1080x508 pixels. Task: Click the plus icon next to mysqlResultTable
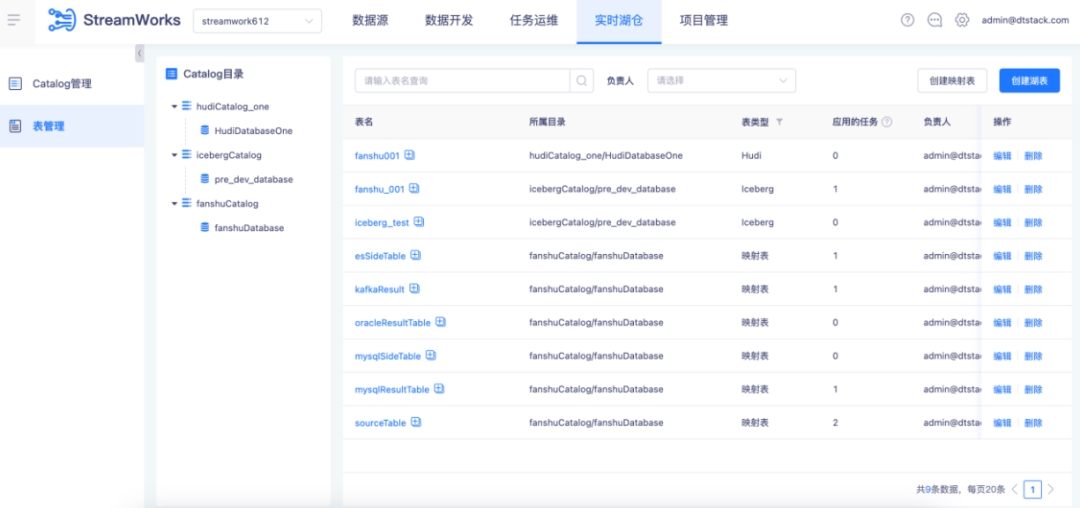click(x=439, y=389)
